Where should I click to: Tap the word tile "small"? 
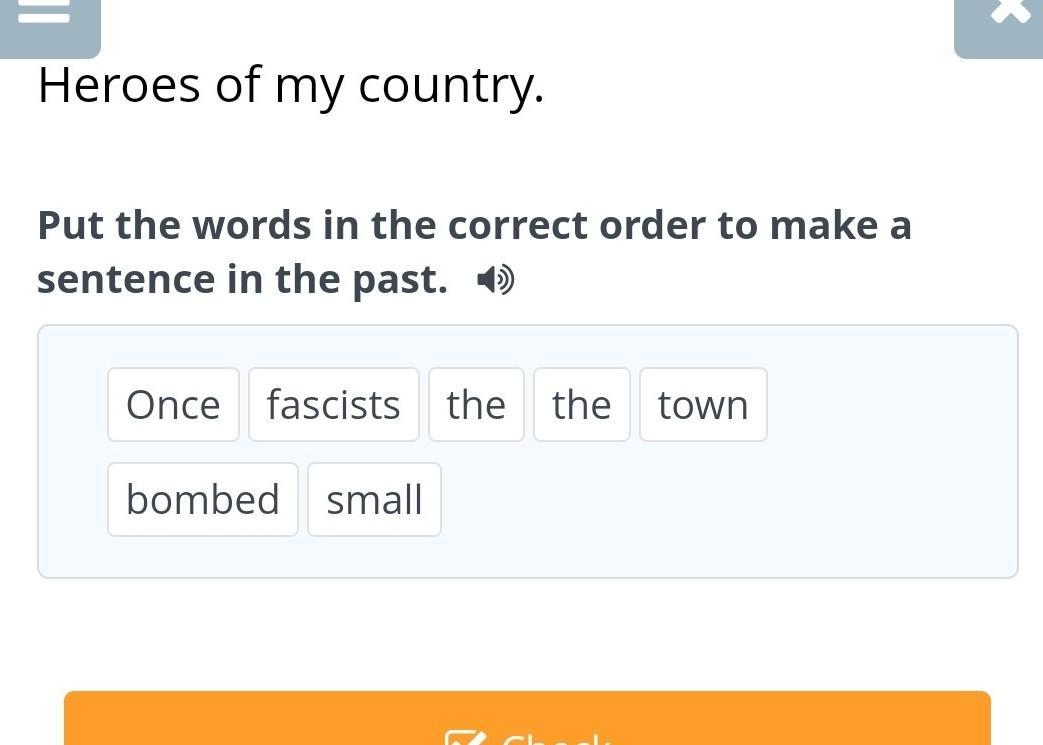(x=374, y=500)
